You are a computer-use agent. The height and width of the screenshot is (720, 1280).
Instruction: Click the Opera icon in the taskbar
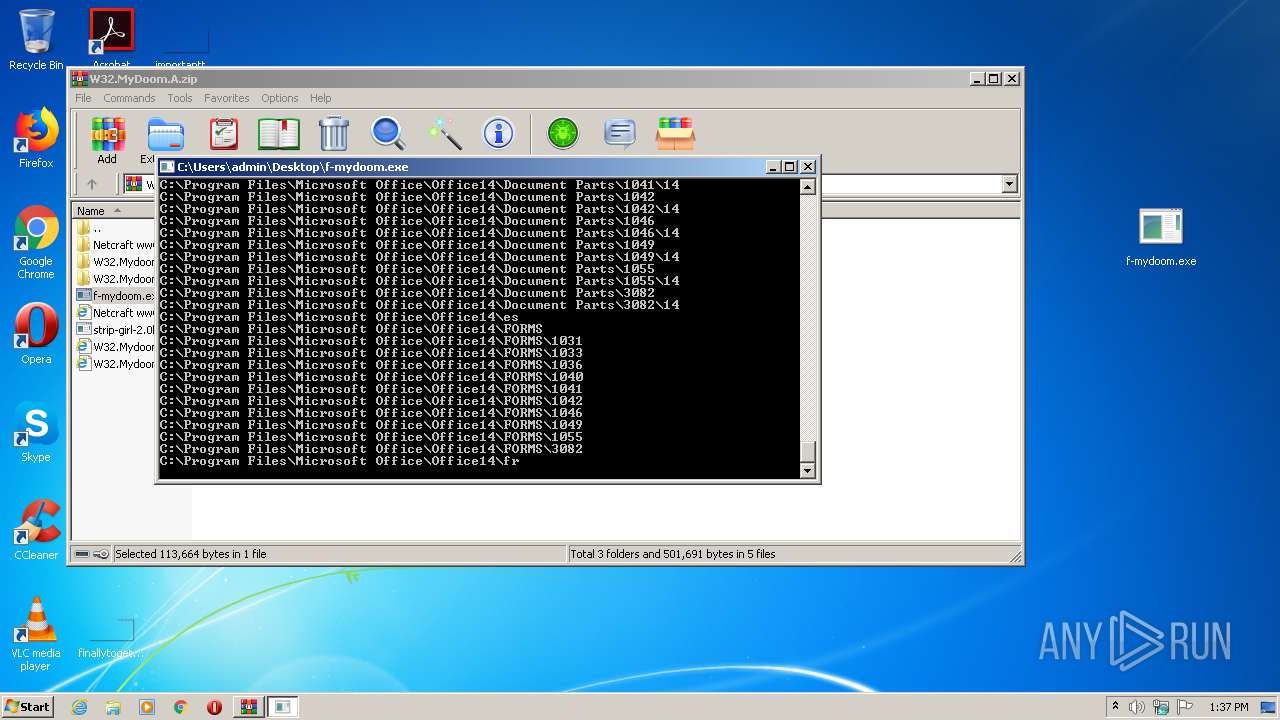point(214,707)
